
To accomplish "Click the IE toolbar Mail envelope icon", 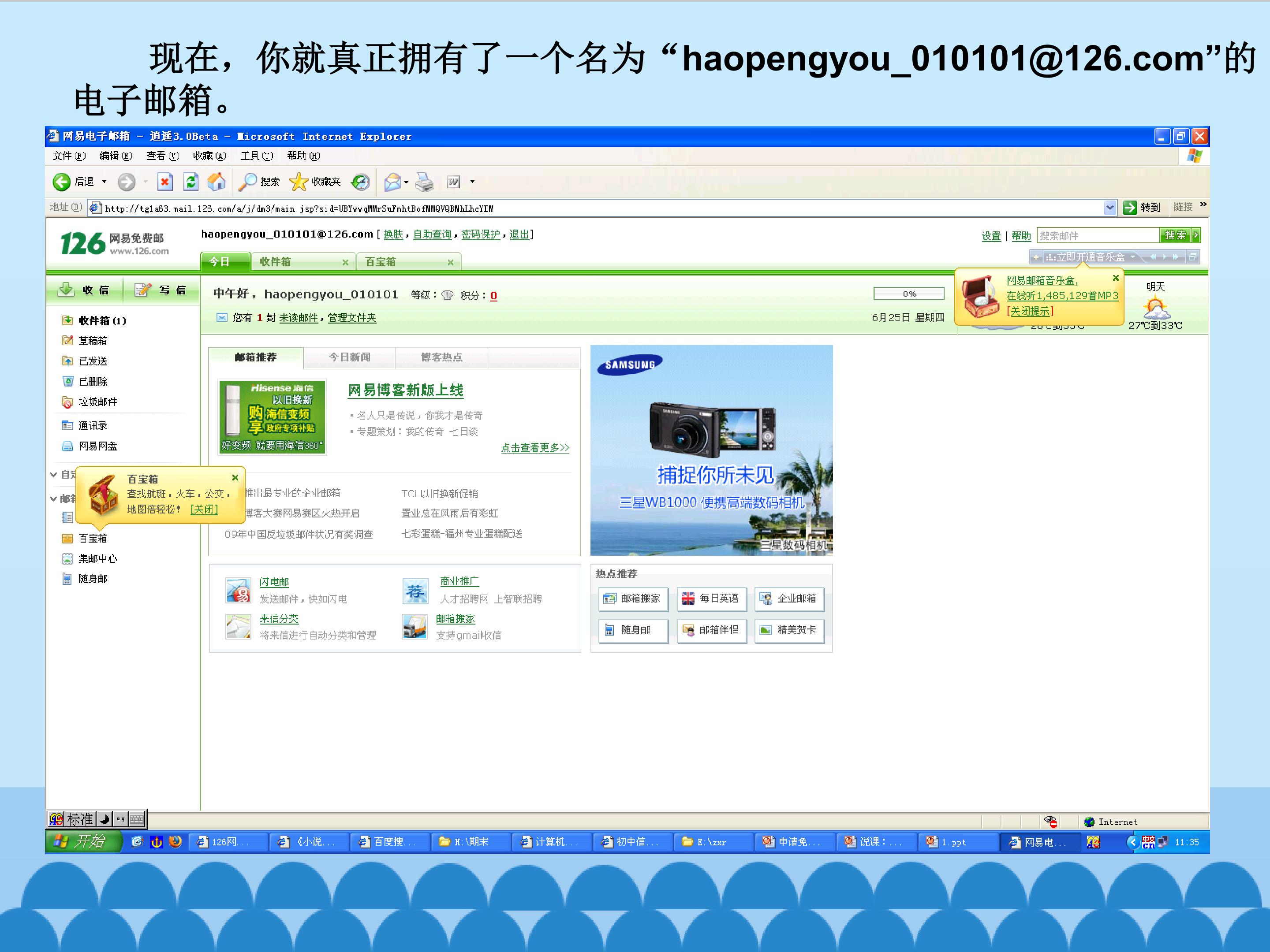I will (392, 182).
